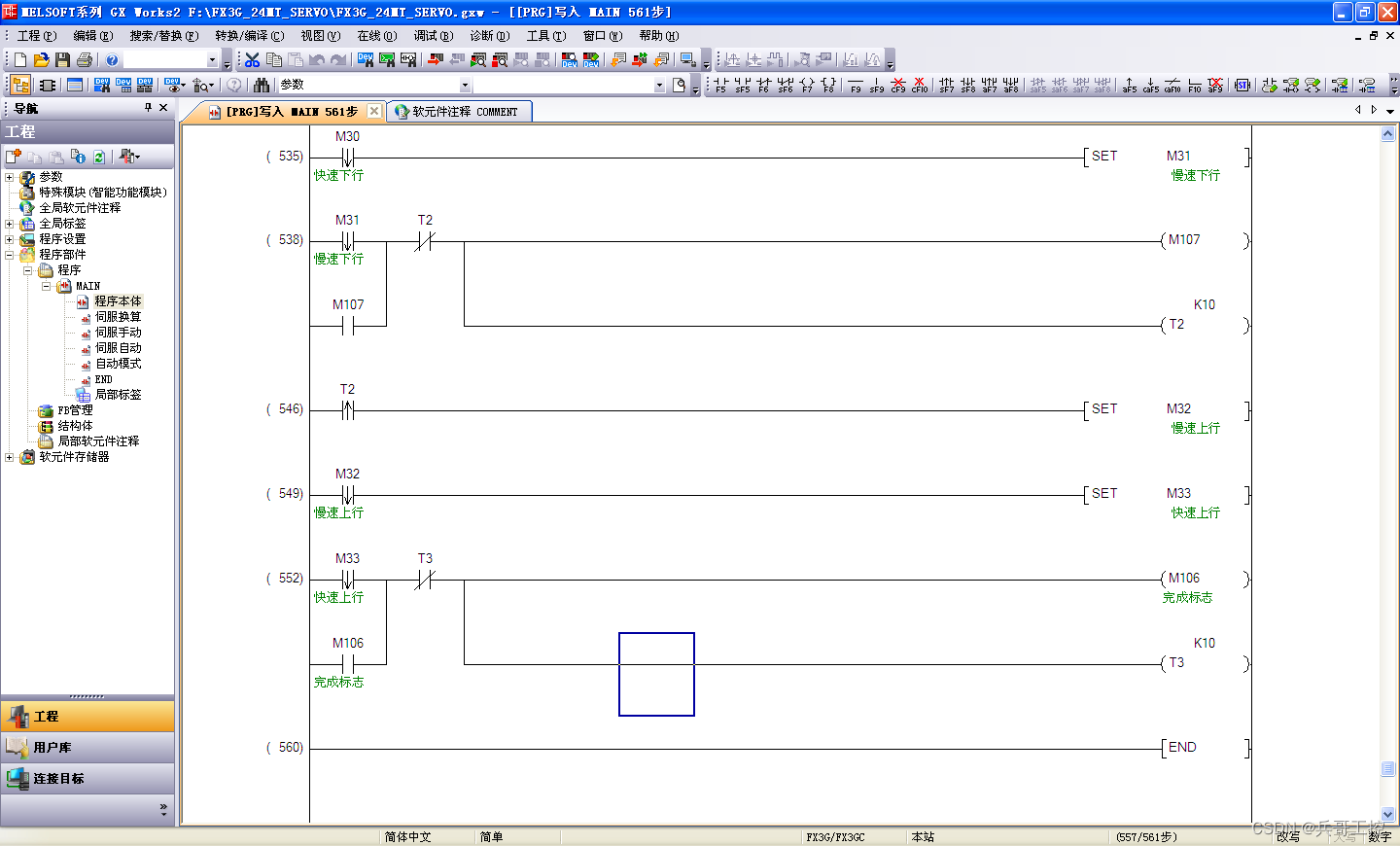
Task: Delete vertical line with the cF10 icon
Action: click(920, 85)
